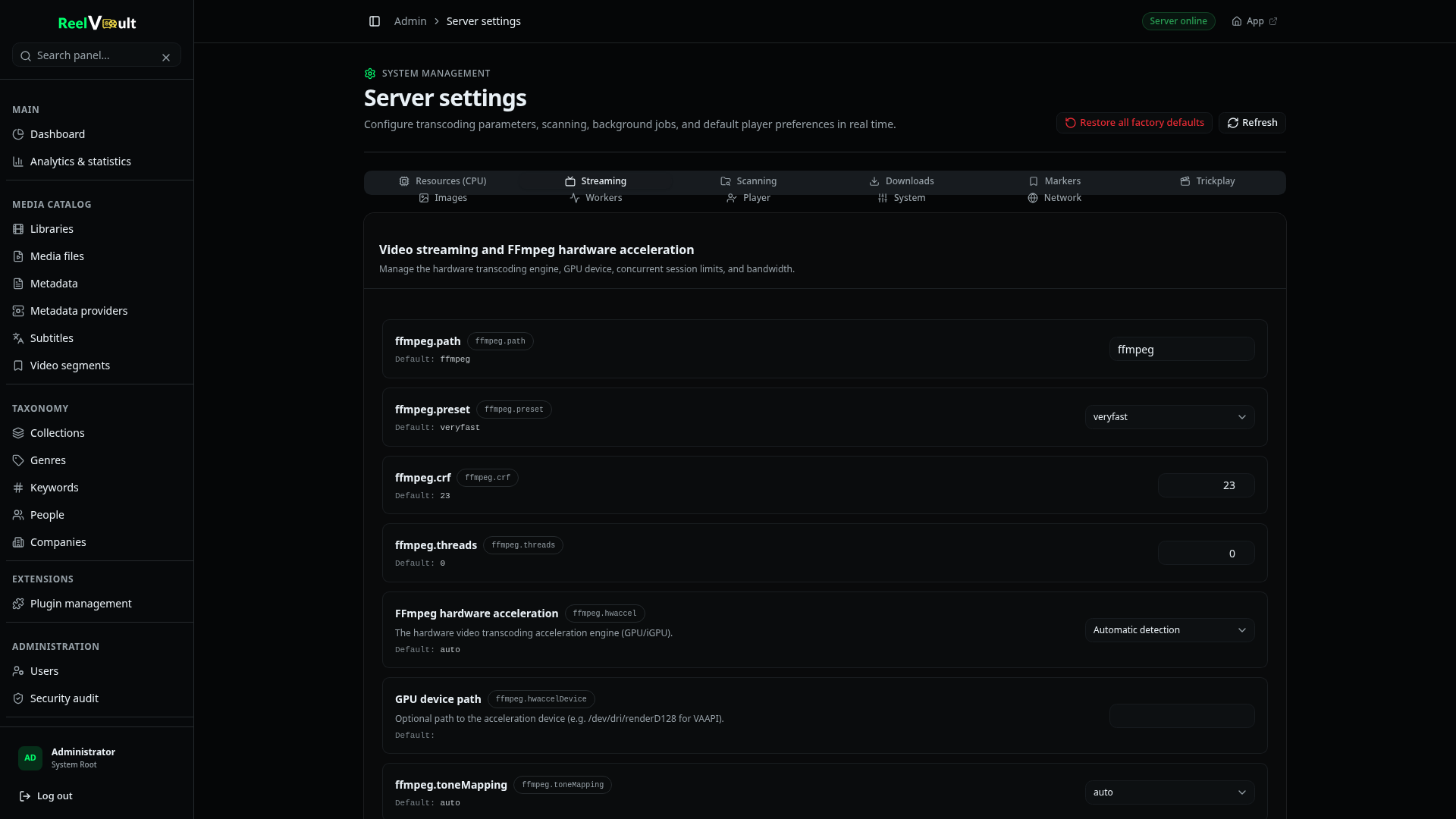1456x819 pixels.
Task: Open the Scanning tab
Action: (748, 181)
